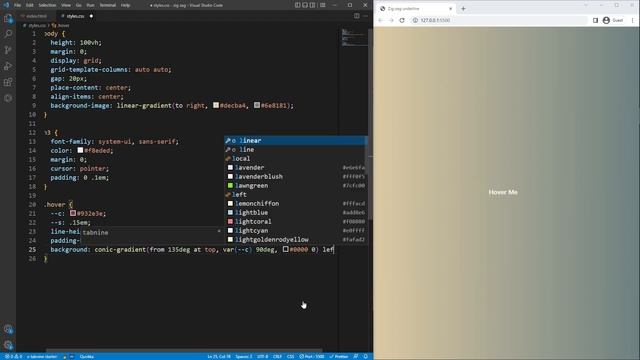640x360 pixels.
Task: Click the split editor icon
Action: [x=357, y=16]
